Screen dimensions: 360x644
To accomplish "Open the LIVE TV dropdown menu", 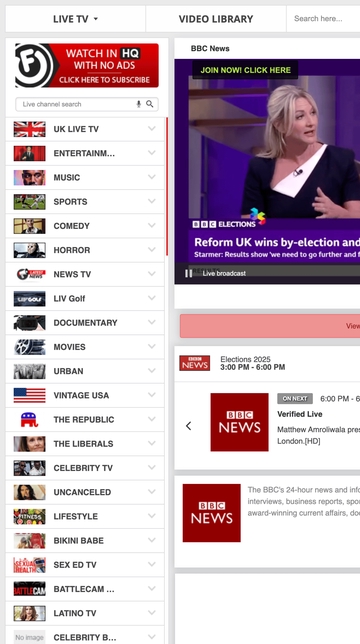I will tap(76, 19).
